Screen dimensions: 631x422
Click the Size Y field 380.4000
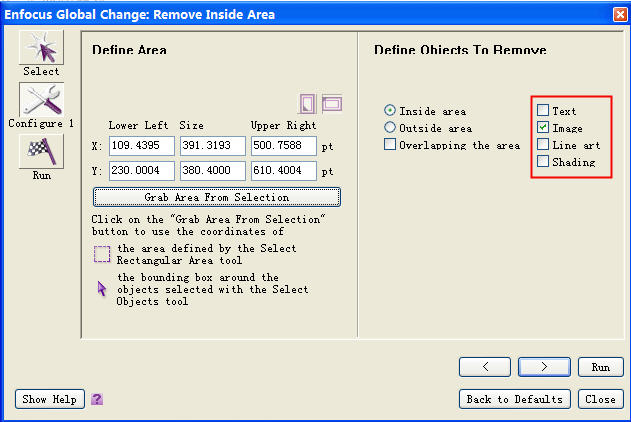pyautogui.click(x=213, y=171)
